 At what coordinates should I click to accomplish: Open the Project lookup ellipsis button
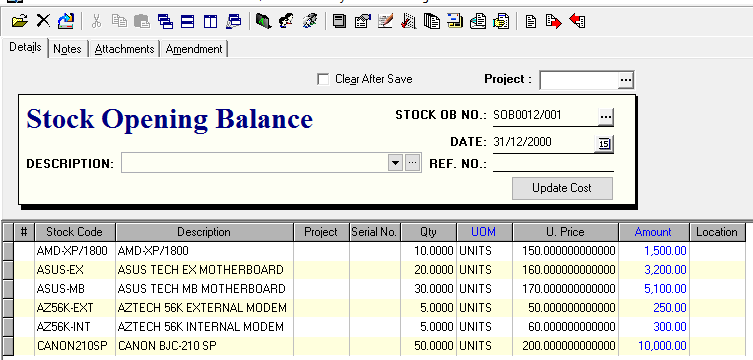[x=626, y=80]
